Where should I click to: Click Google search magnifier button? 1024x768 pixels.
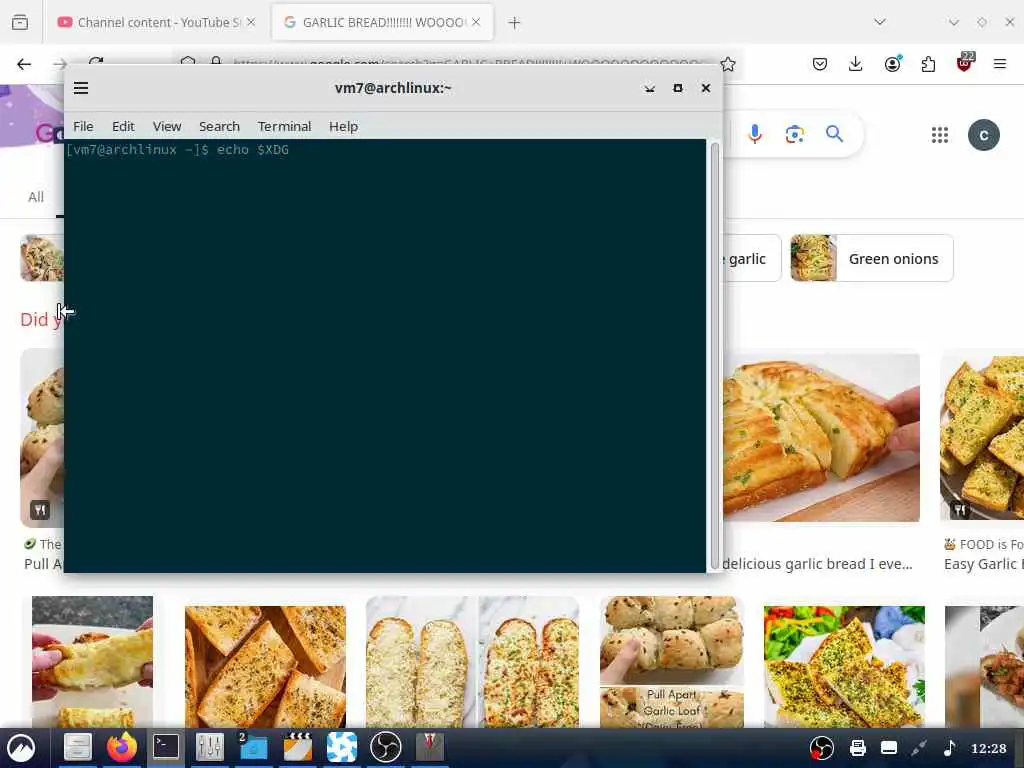834,134
